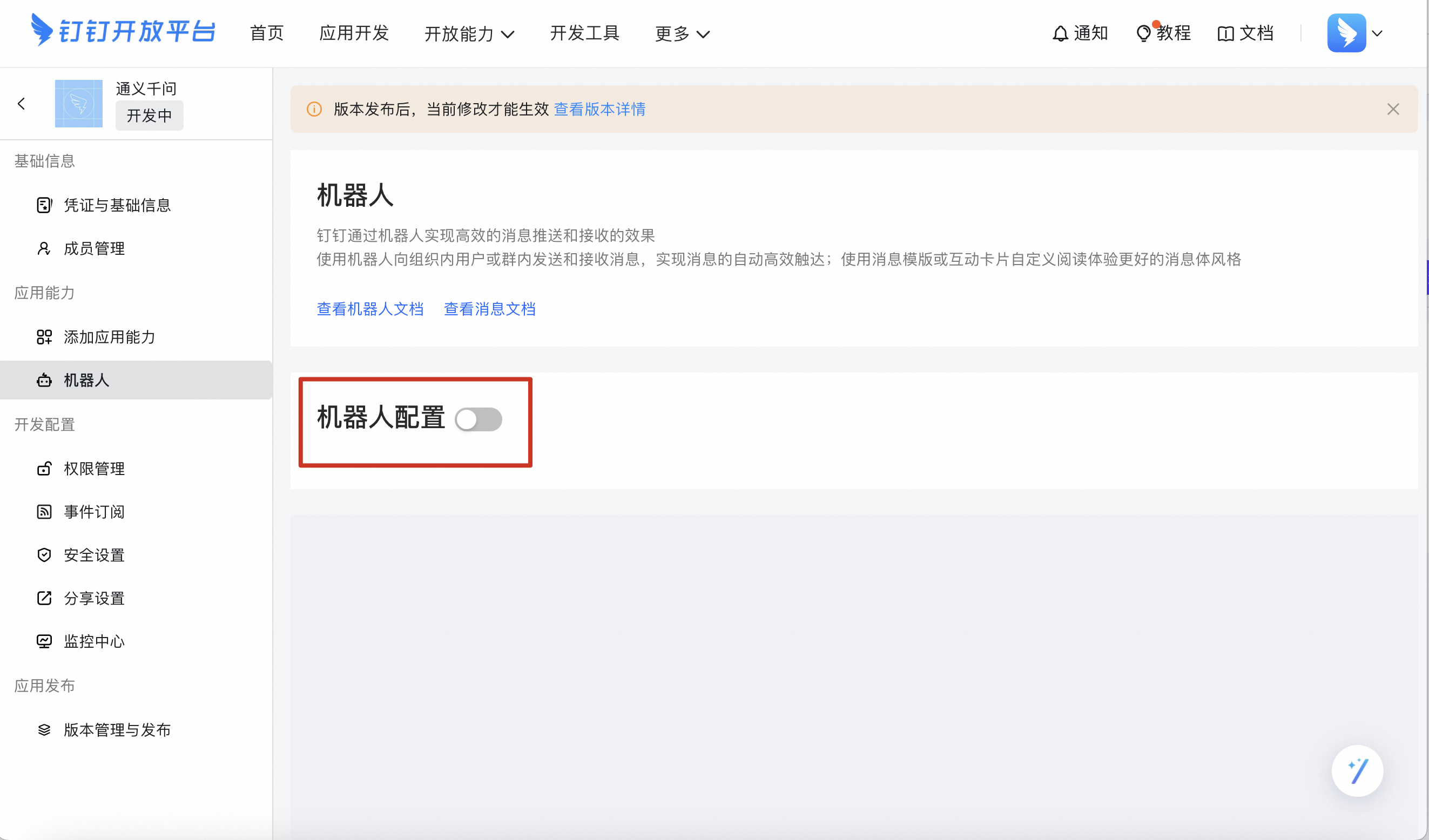Click the 权限管理 lock icon

(44, 469)
